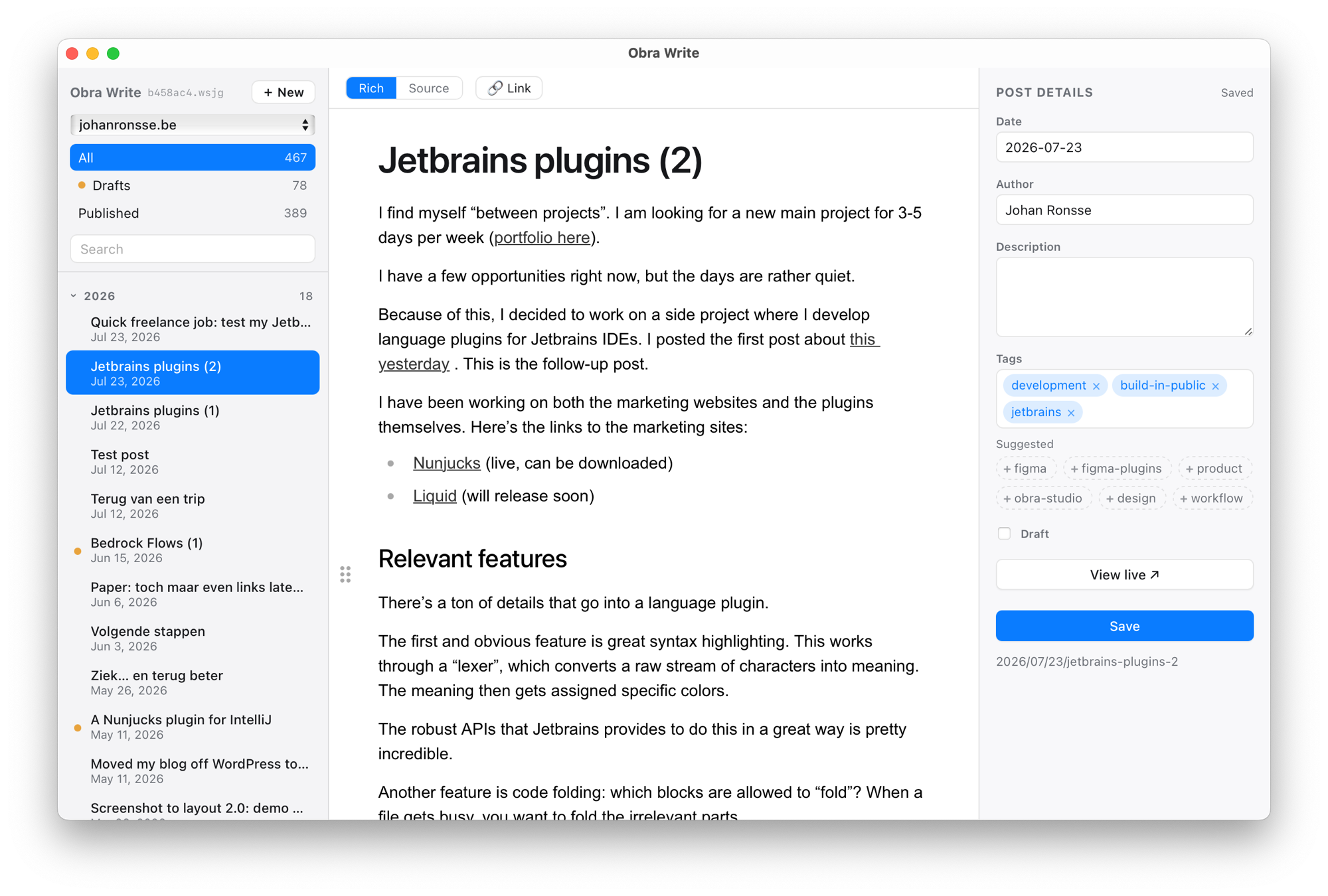Image resolution: width=1328 pixels, height=896 pixels.
Task: Add suggested tag figma
Action: [1025, 469]
